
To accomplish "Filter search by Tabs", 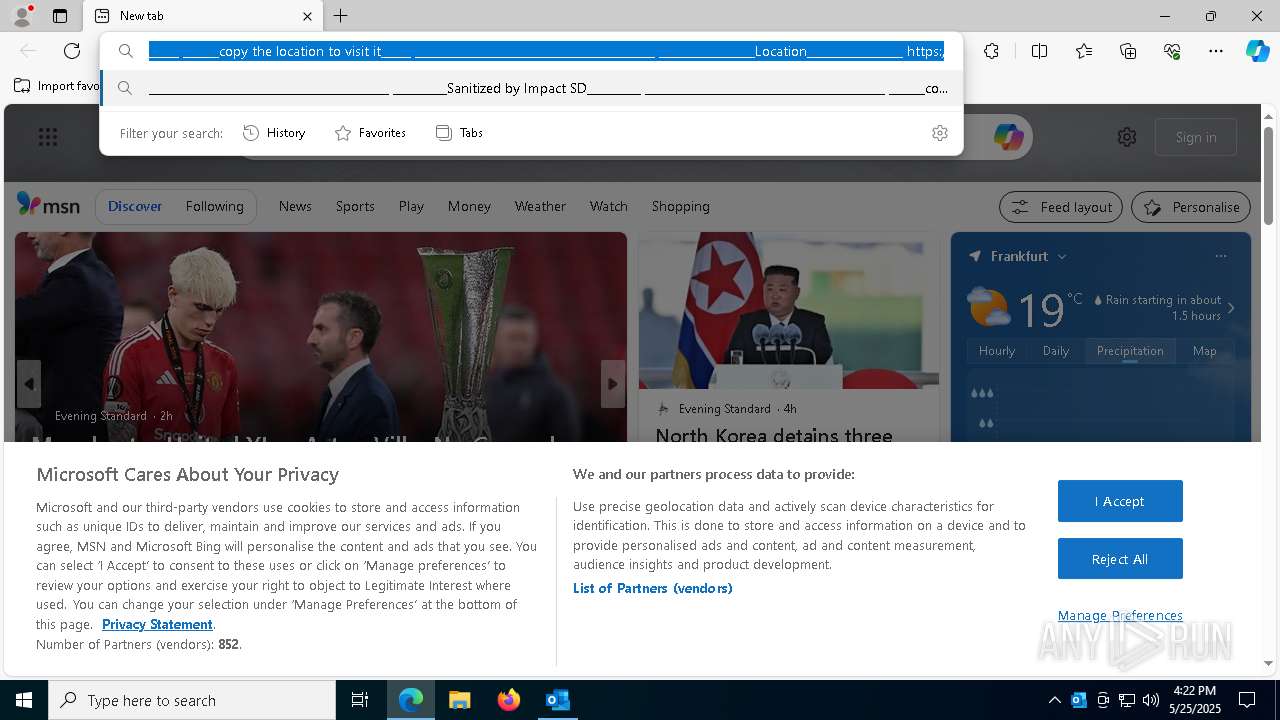I will 459,133.
